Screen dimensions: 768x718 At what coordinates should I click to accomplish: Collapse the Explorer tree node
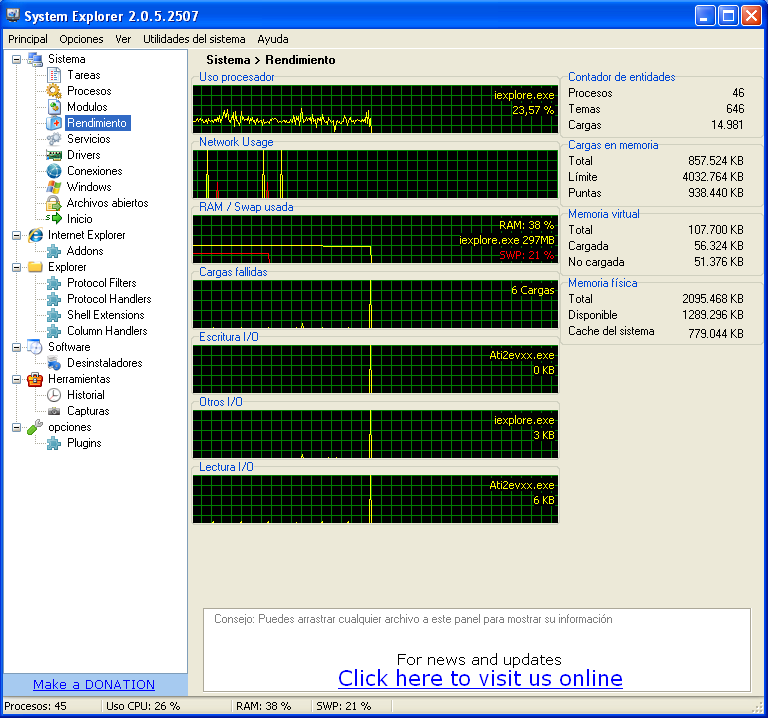[16, 267]
